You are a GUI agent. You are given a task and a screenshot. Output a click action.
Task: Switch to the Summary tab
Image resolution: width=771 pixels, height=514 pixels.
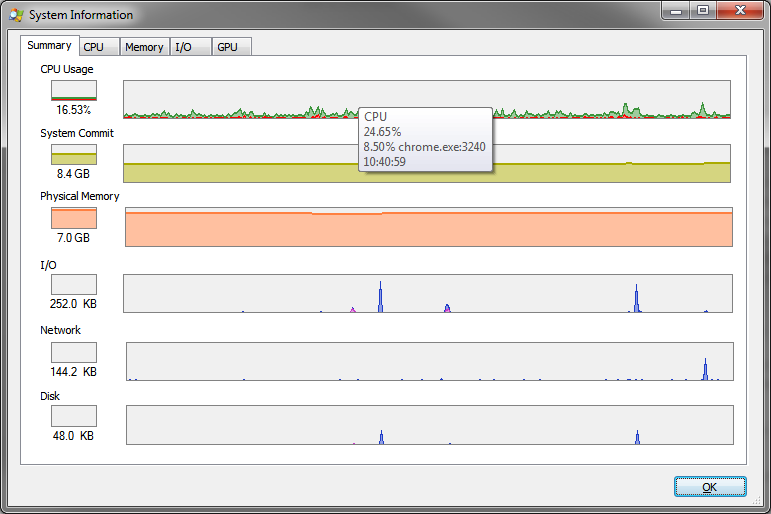50,45
